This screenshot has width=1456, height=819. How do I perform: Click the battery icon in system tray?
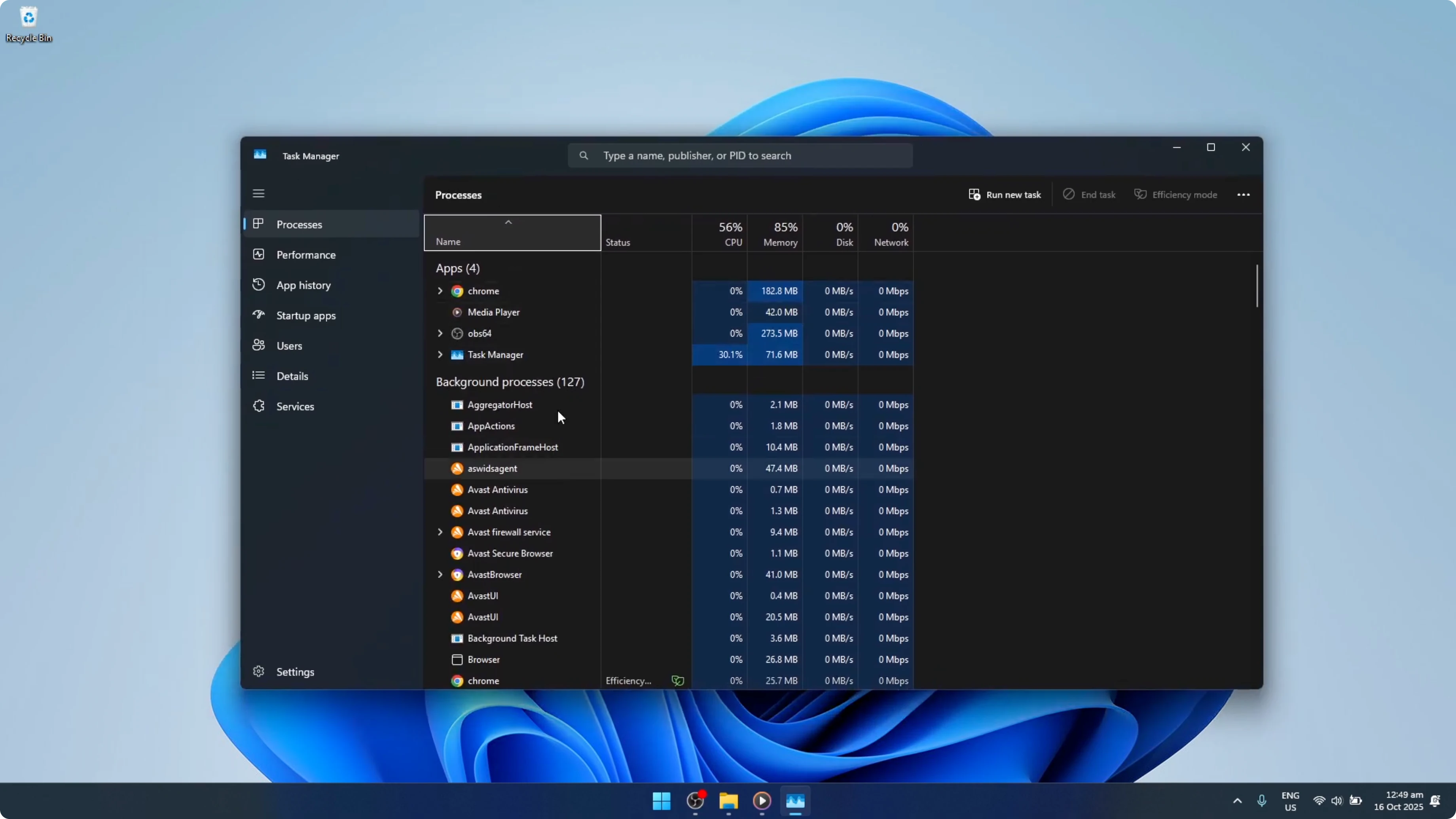point(1356,801)
